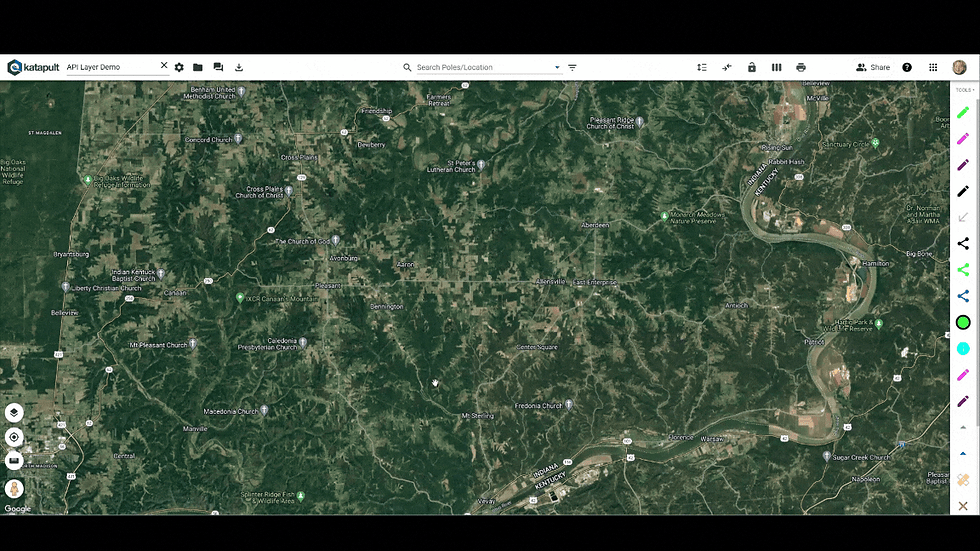Click the locate-me target button

[14, 437]
